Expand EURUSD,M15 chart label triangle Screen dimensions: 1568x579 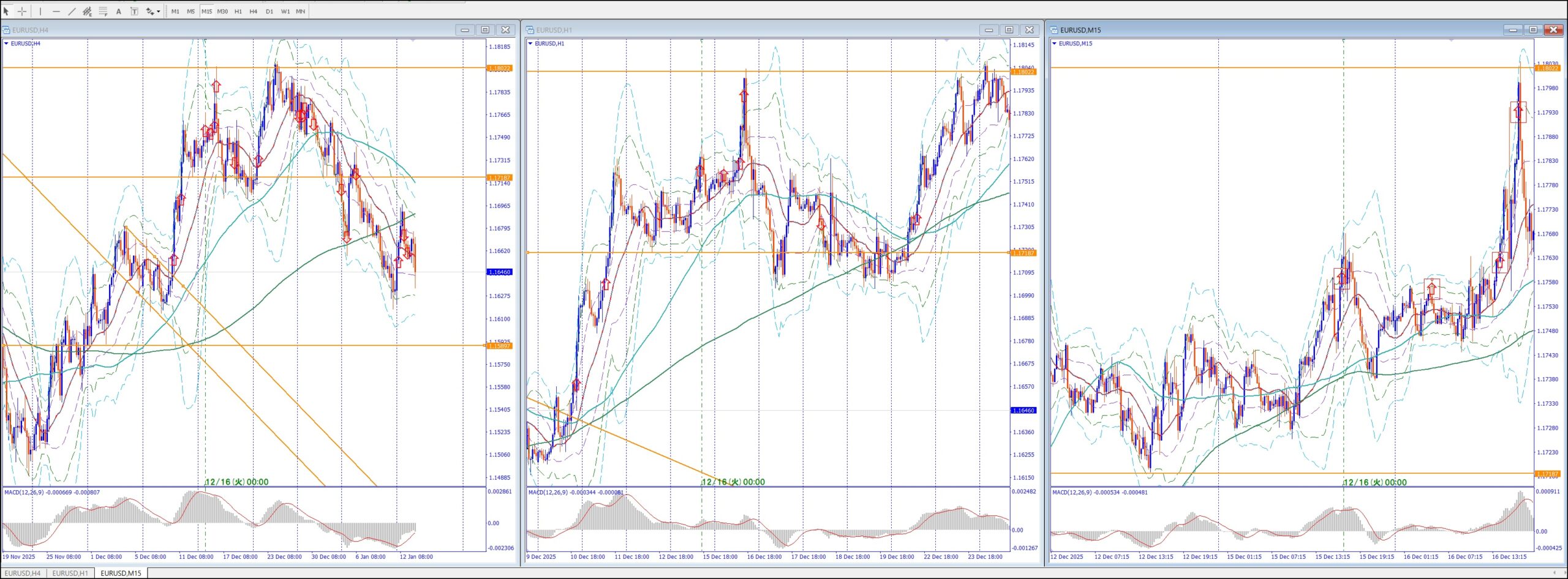[1054, 43]
